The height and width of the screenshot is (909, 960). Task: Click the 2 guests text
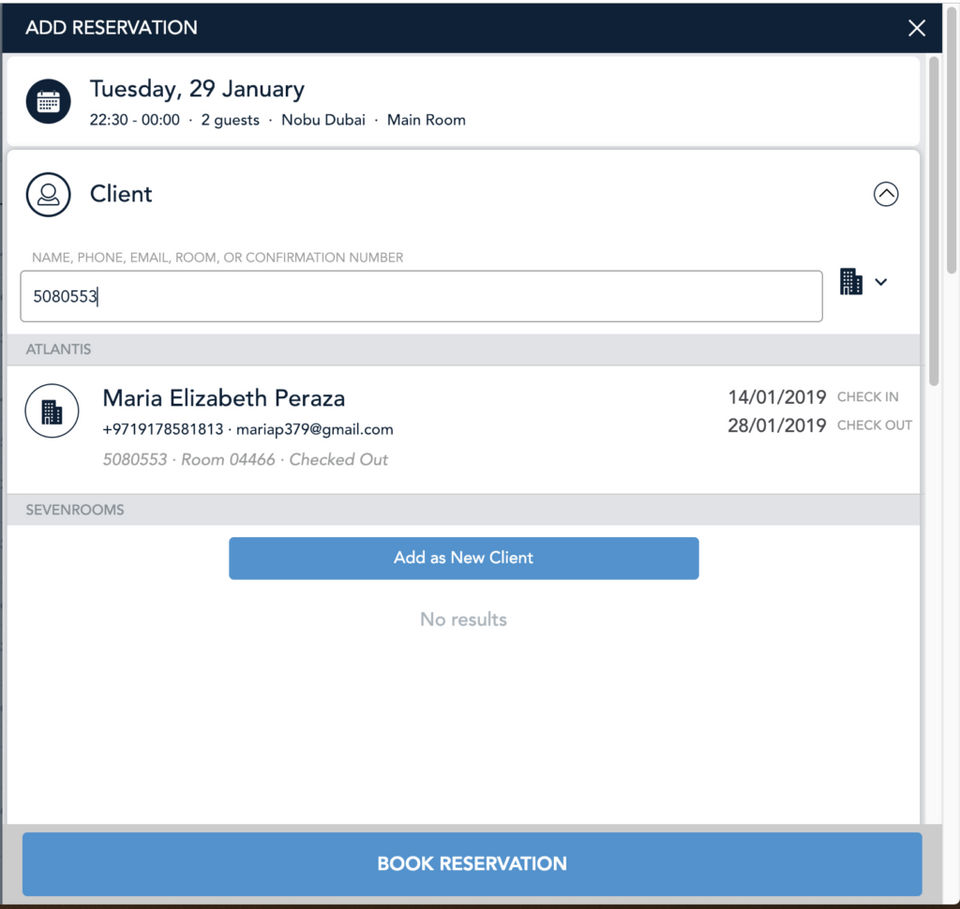click(230, 121)
